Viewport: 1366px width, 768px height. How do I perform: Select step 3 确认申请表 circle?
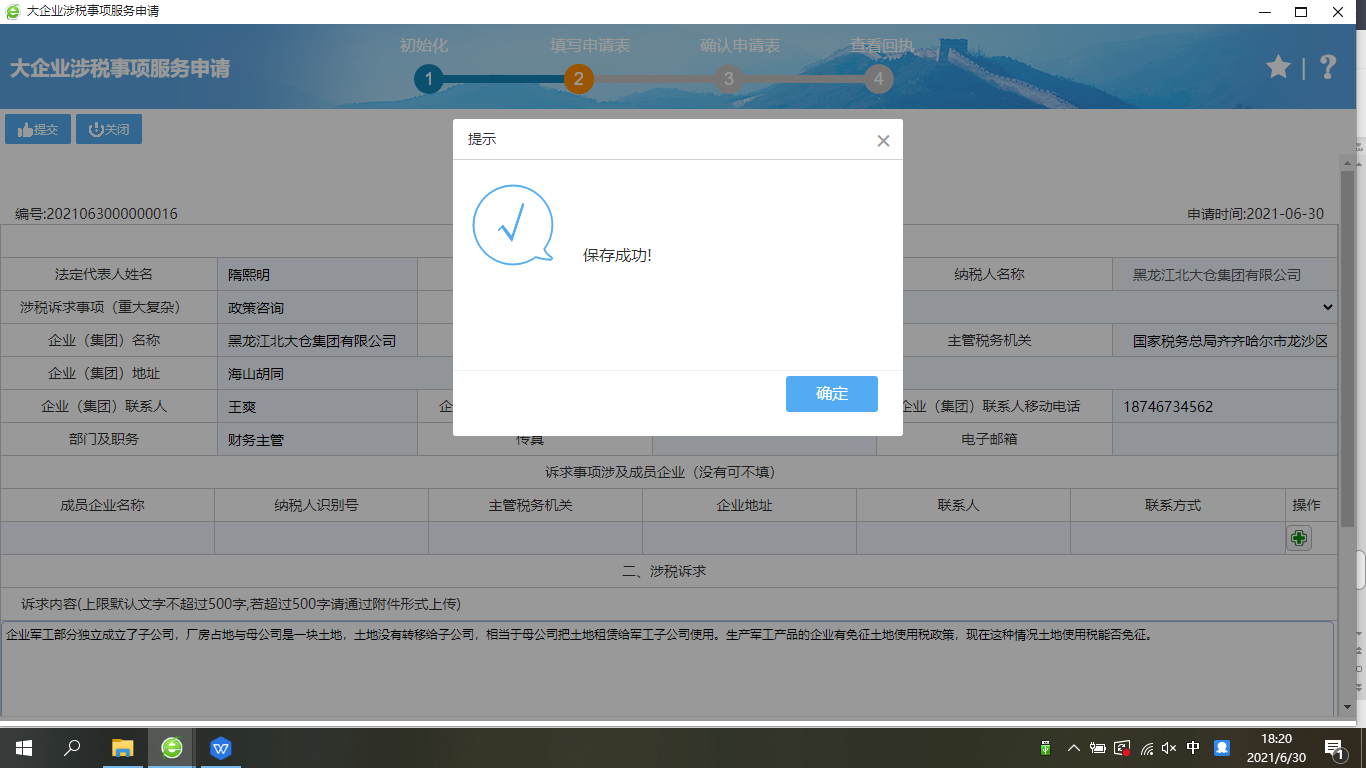coord(728,79)
